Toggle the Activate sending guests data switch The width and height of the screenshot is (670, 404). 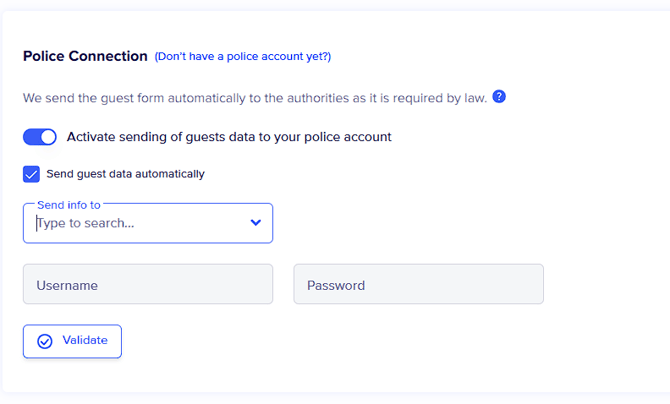click(40, 137)
